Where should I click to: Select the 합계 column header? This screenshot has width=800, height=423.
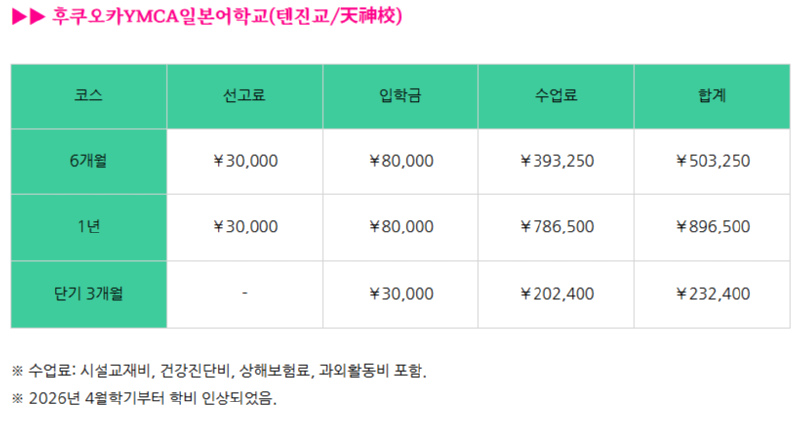[712, 96]
